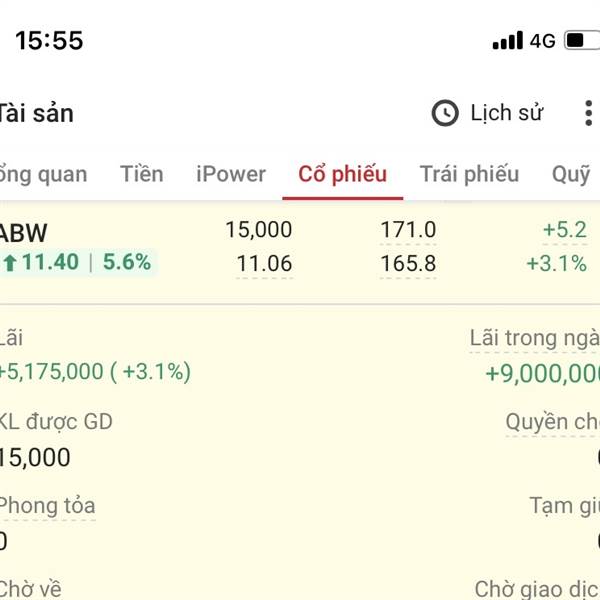The height and width of the screenshot is (600, 600).
Task: Switch to the Tiền tab
Action: (142, 174)
